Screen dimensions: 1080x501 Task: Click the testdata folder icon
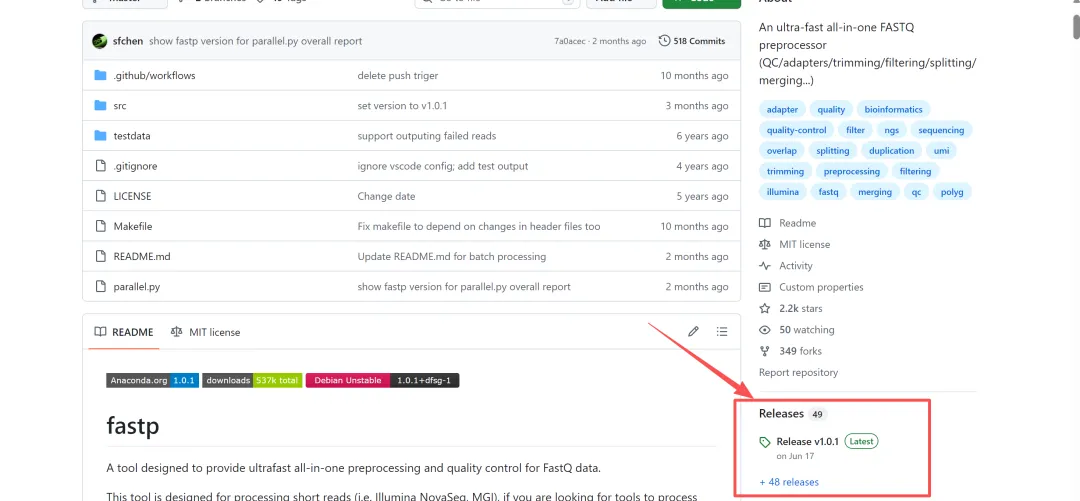101,136
